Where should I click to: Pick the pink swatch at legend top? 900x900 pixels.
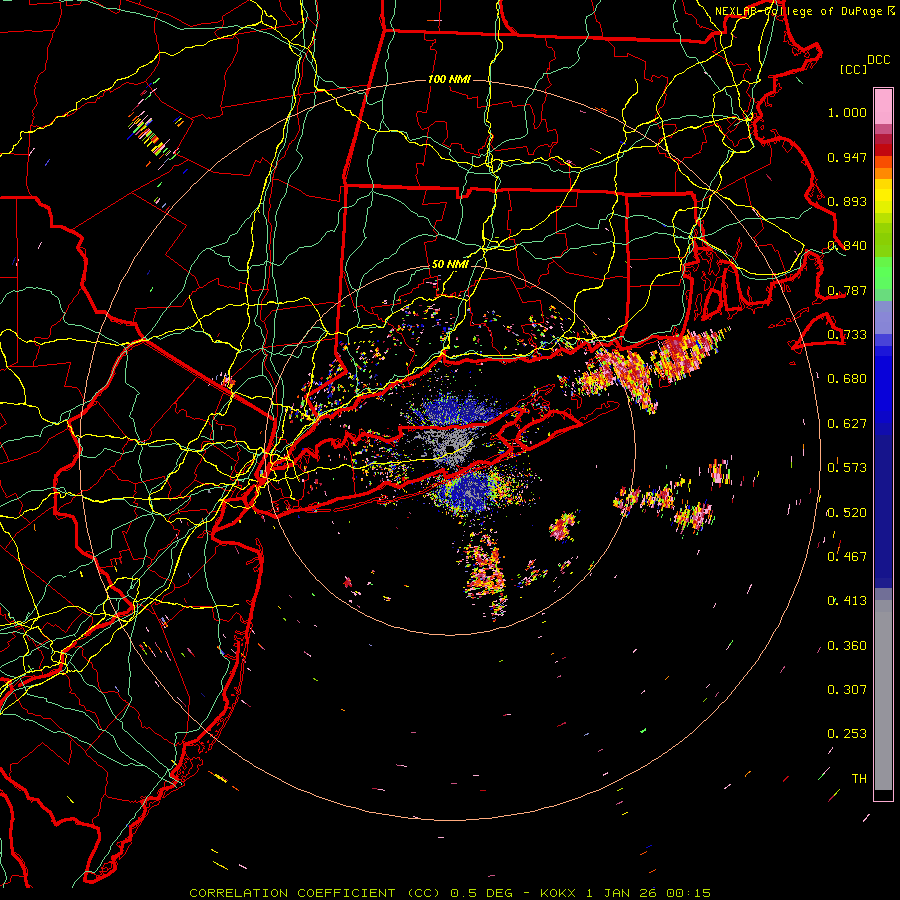(x=883, y=106)
